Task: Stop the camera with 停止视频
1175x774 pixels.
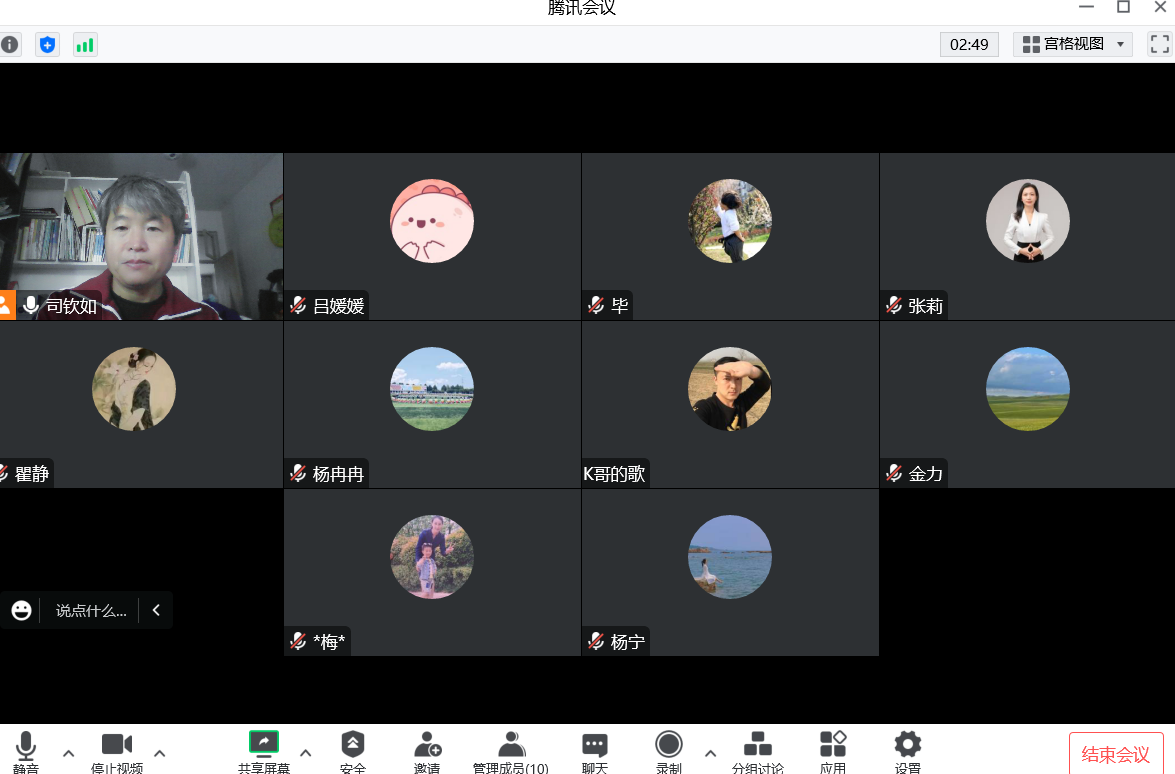Action: pos(117,751)
